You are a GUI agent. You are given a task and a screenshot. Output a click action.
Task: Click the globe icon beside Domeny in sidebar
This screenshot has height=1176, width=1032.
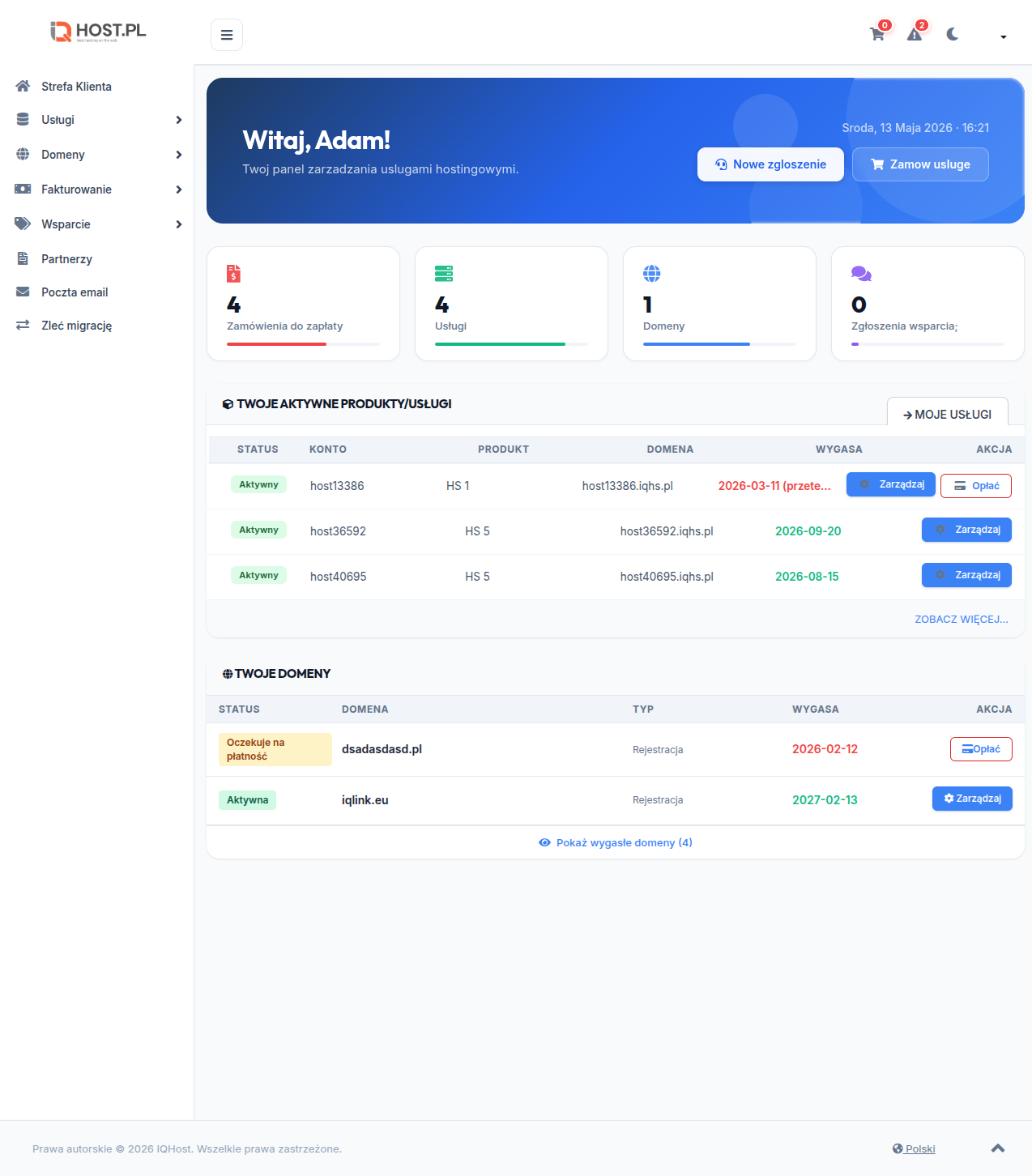click(23, 154)
